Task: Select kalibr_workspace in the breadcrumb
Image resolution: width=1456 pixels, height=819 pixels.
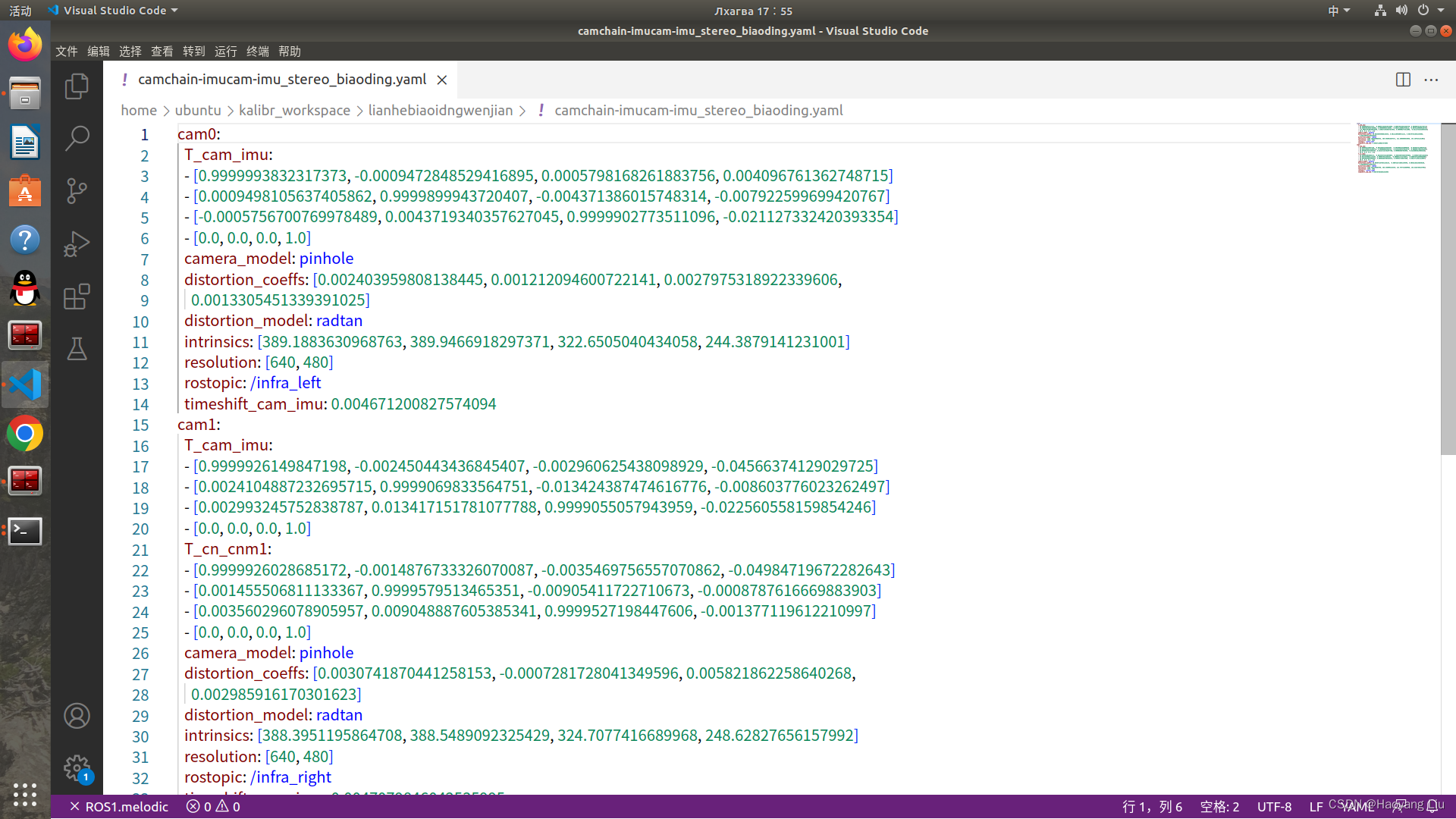Action: [294, 110]
